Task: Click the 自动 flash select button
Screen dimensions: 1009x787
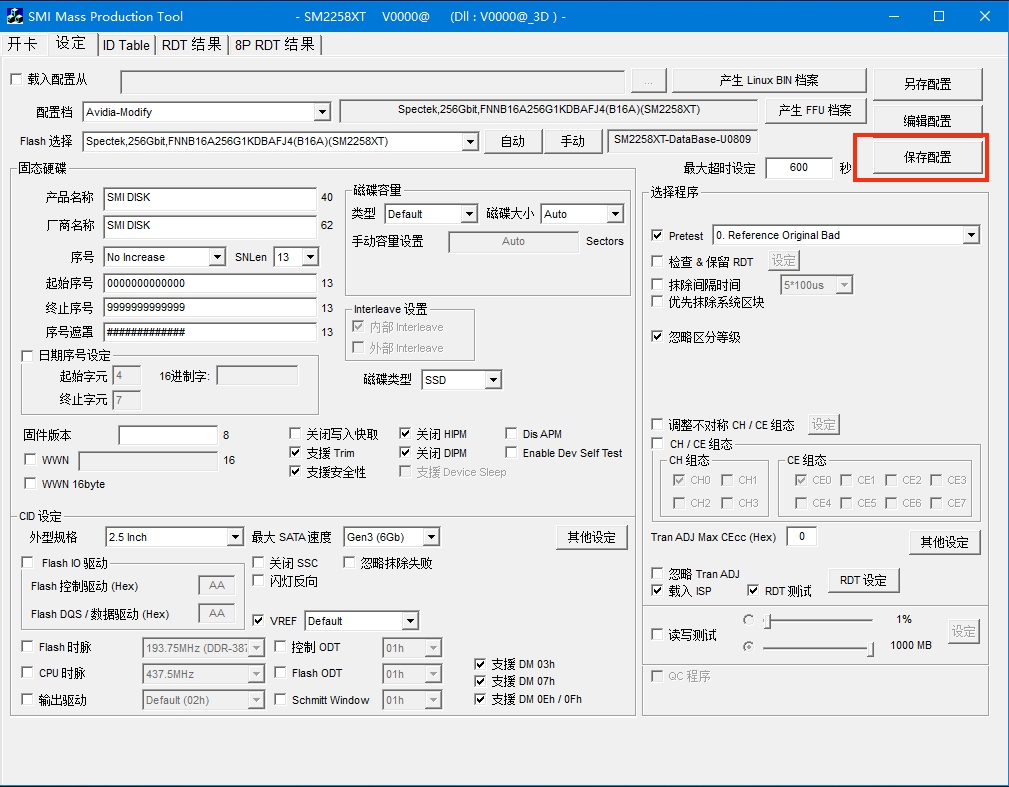Action: pyautogui.click(x=513, y=141)
